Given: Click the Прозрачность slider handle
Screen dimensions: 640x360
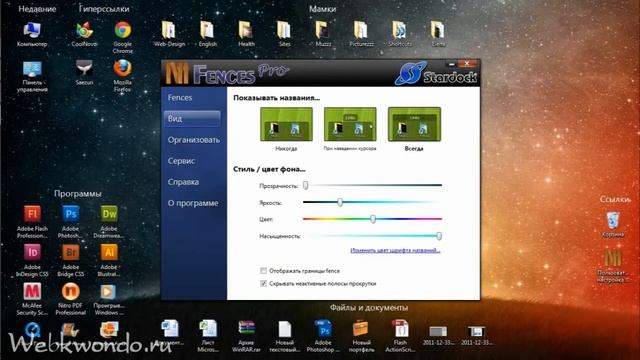Looking at the screenshot, I should tap(305, 185).
